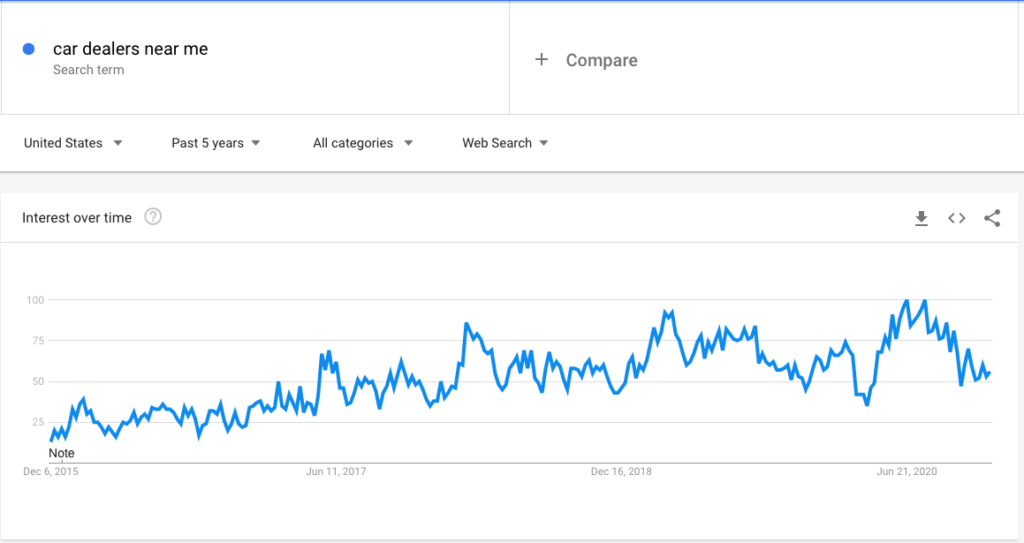Click the Dec 6, 2015 axis label
The height and width of the screenshot is (543, 1024).
coord(51,472)
